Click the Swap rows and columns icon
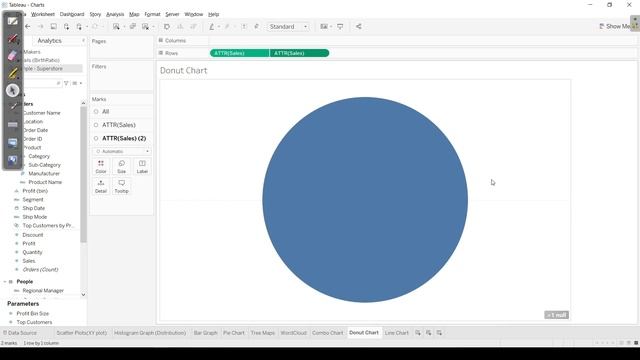Image resolution: width=640 pixels, height=360 pixels. 167,27
